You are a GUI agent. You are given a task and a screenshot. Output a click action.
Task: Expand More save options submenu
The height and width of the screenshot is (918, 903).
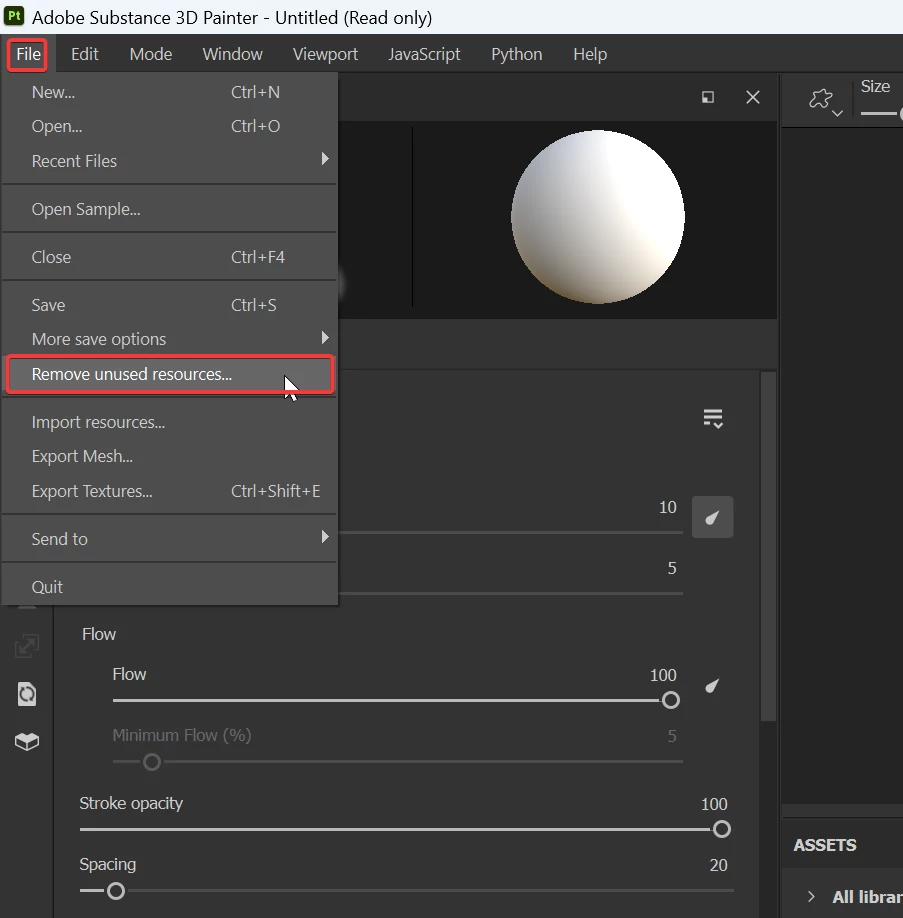coord(169,339)
